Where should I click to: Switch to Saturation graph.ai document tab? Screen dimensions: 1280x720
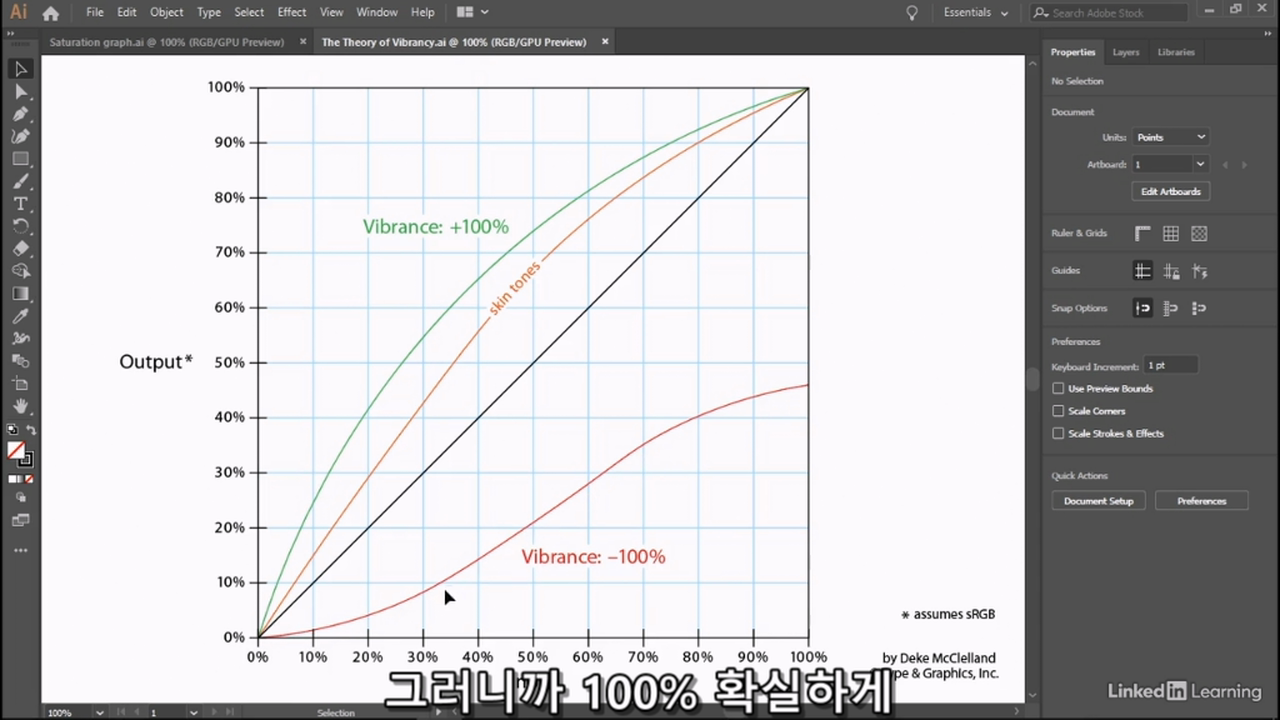(x=166, y=42)
